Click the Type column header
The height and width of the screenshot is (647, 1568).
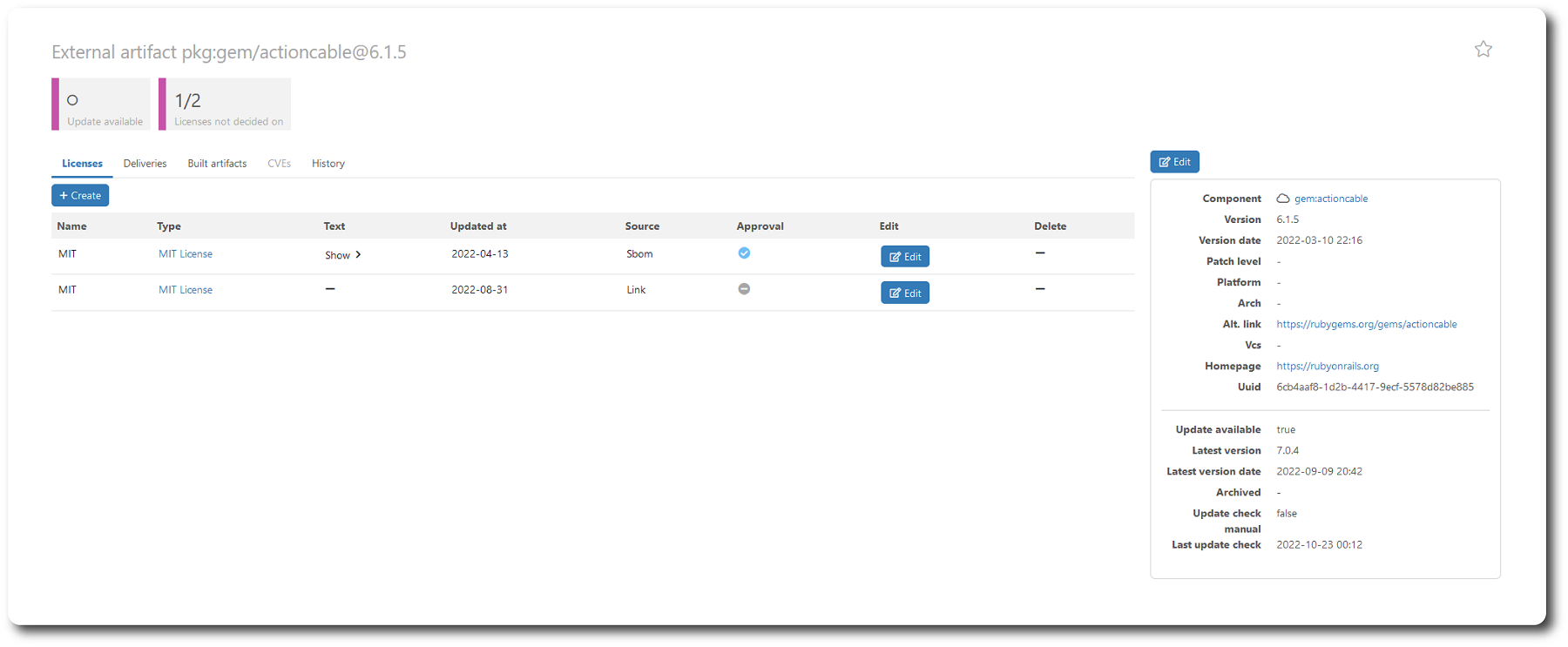(x=169, y=226)
